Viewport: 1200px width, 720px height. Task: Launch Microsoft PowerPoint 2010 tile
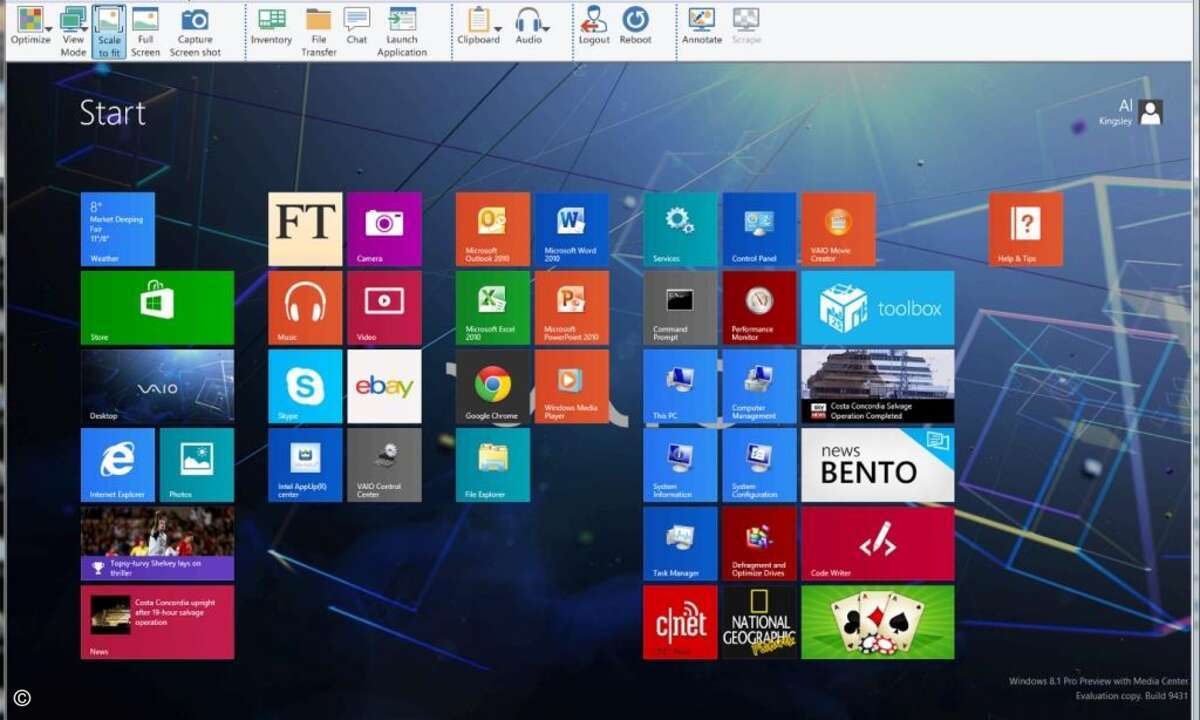(572, 308)
